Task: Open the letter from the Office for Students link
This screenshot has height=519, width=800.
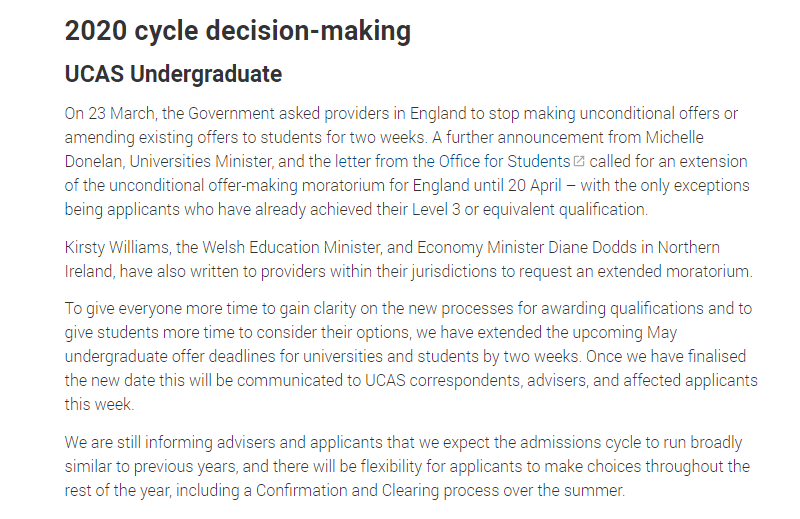Action: [x=452, y=161]
